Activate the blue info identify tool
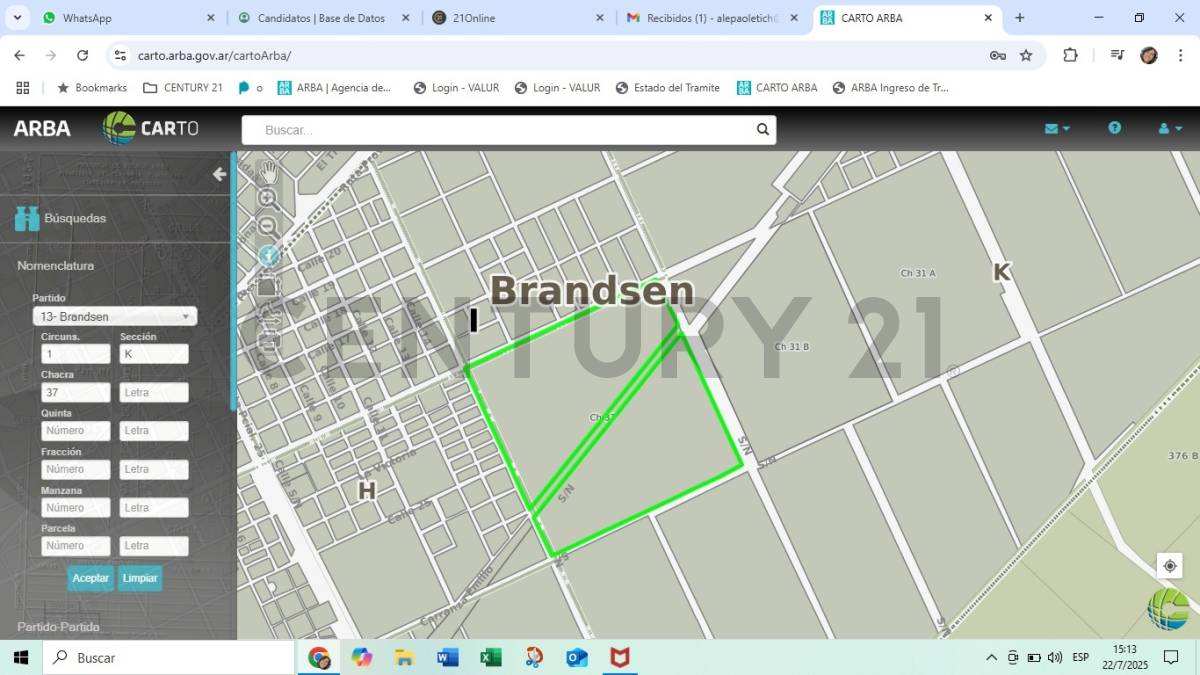The width and height of the screenshot is (1200, 675). [267, 256]
